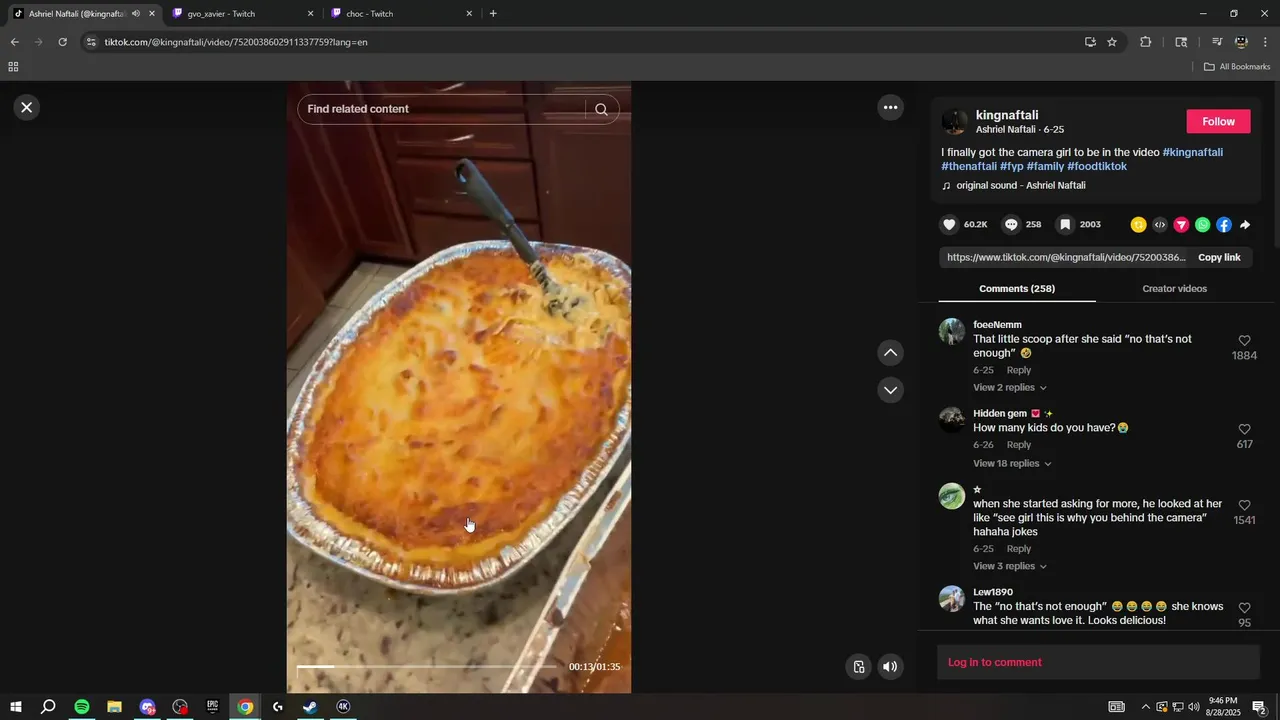Open comments via the speech bubble icon showing 258
The image size is (1280, 720).
pyautogui.click(x=1011, y=225)
